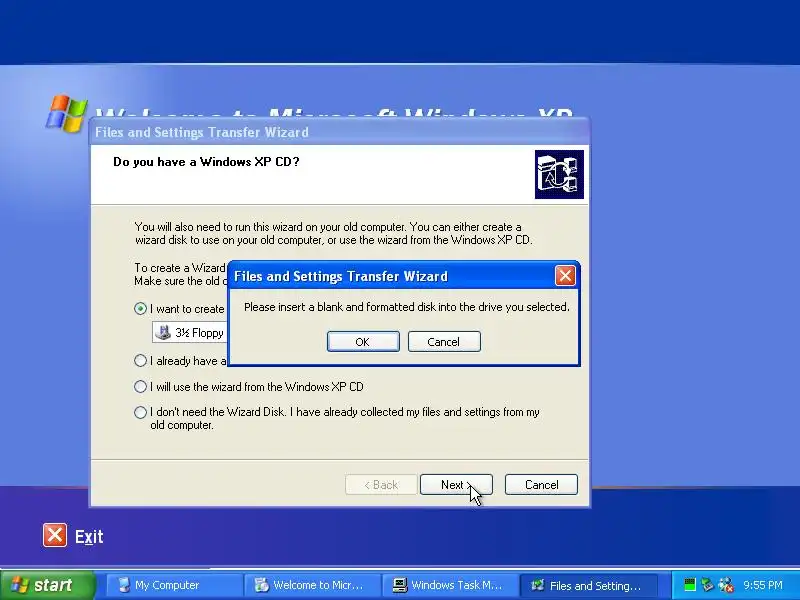Click the Windows XP flag logo

pos(66,113)
